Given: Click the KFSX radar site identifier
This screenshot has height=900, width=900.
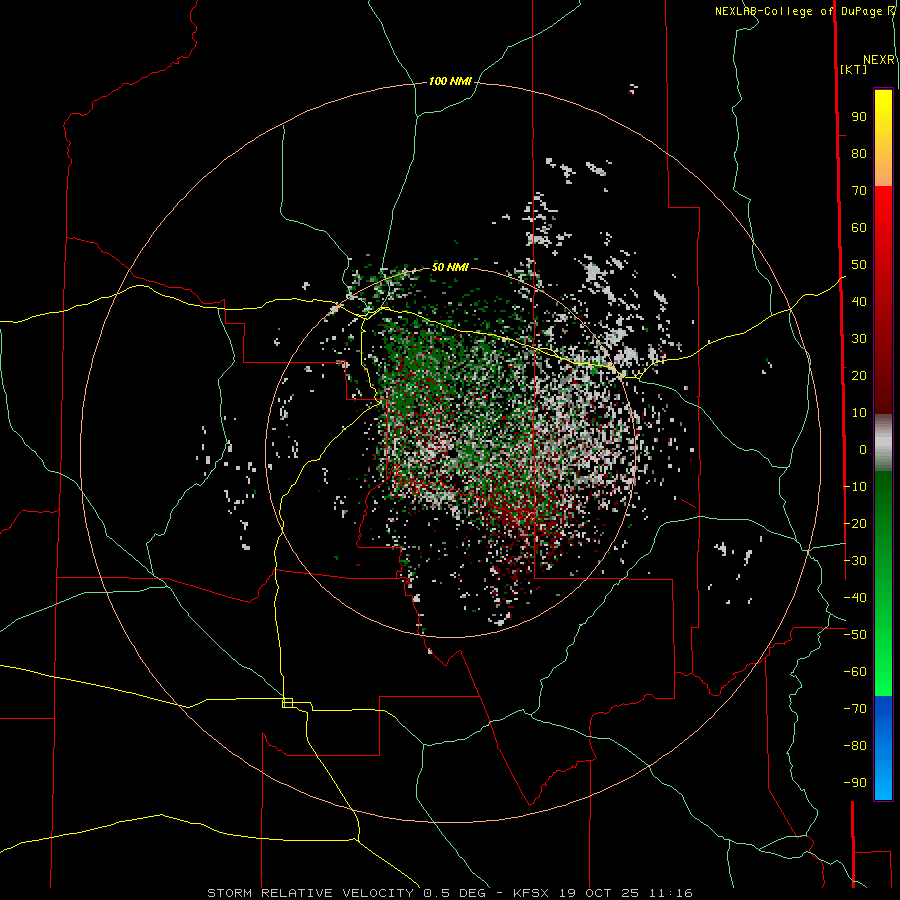Looking at the screenshot, I should tap(531, 893).
